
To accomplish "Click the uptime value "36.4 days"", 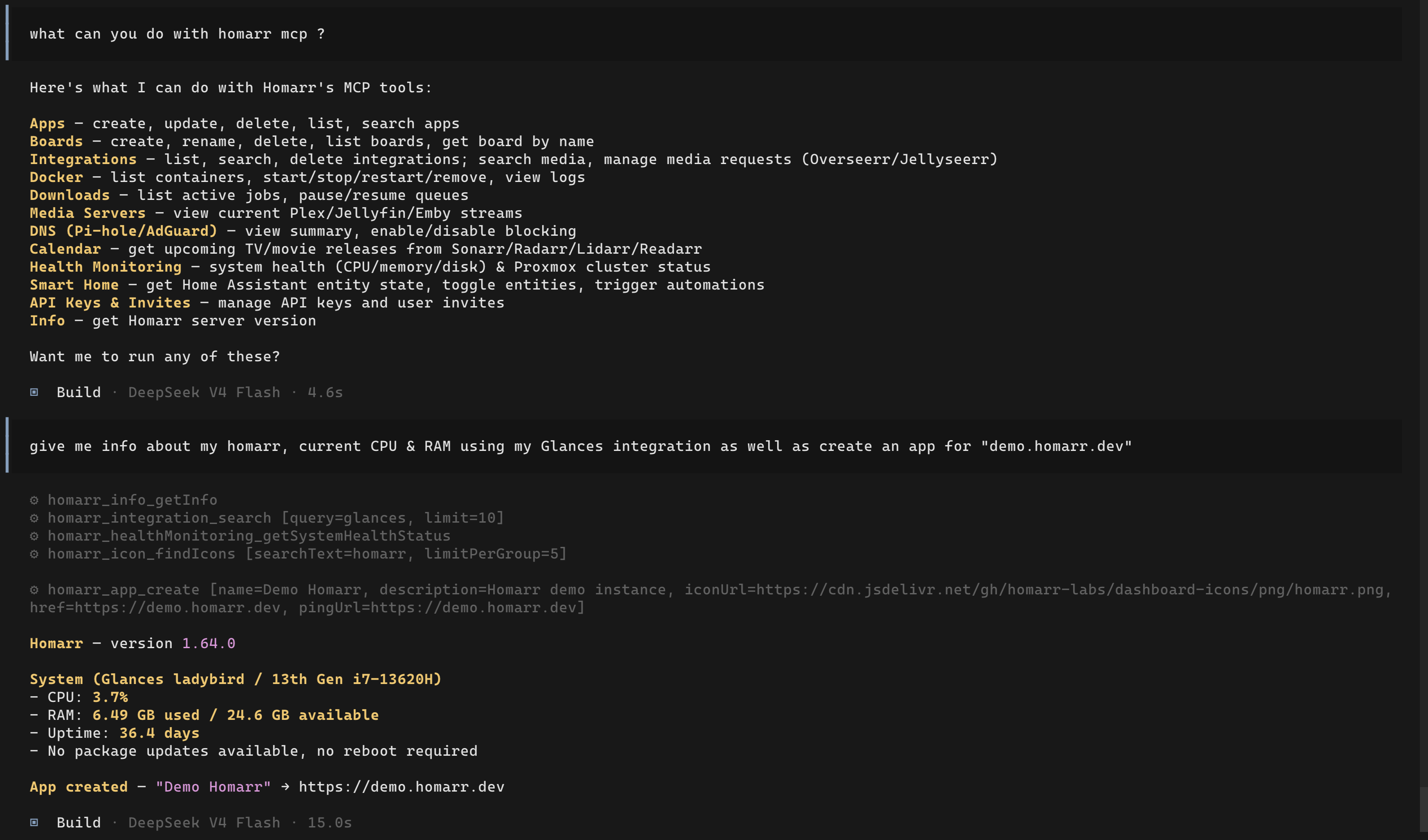I will [x=159, y=733].
